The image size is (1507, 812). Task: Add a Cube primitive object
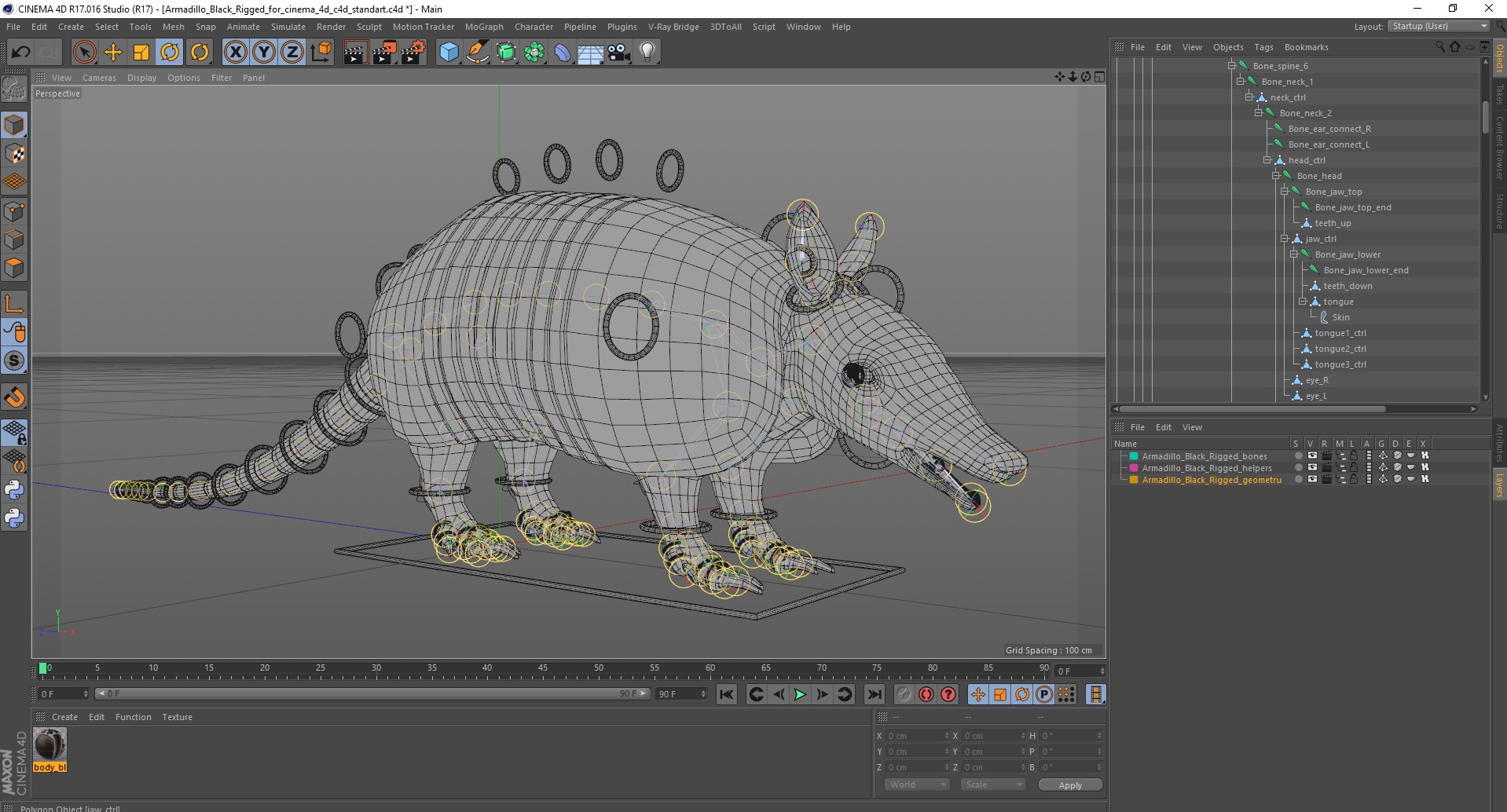point(449,53)
